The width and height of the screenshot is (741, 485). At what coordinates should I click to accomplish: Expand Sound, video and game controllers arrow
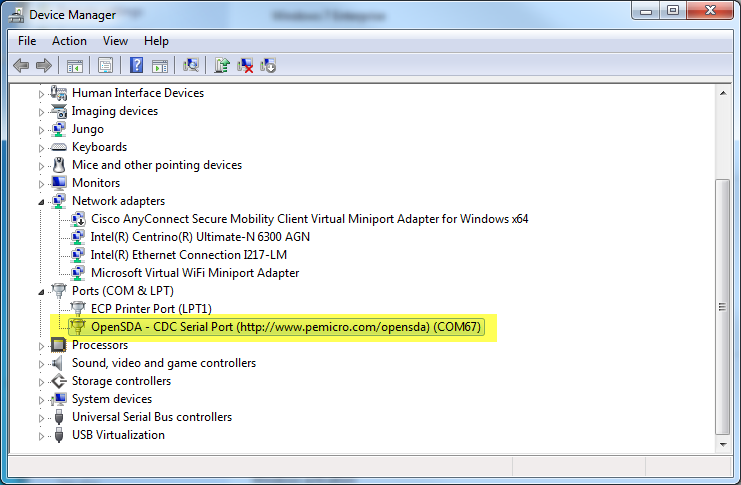coord(41,364)
